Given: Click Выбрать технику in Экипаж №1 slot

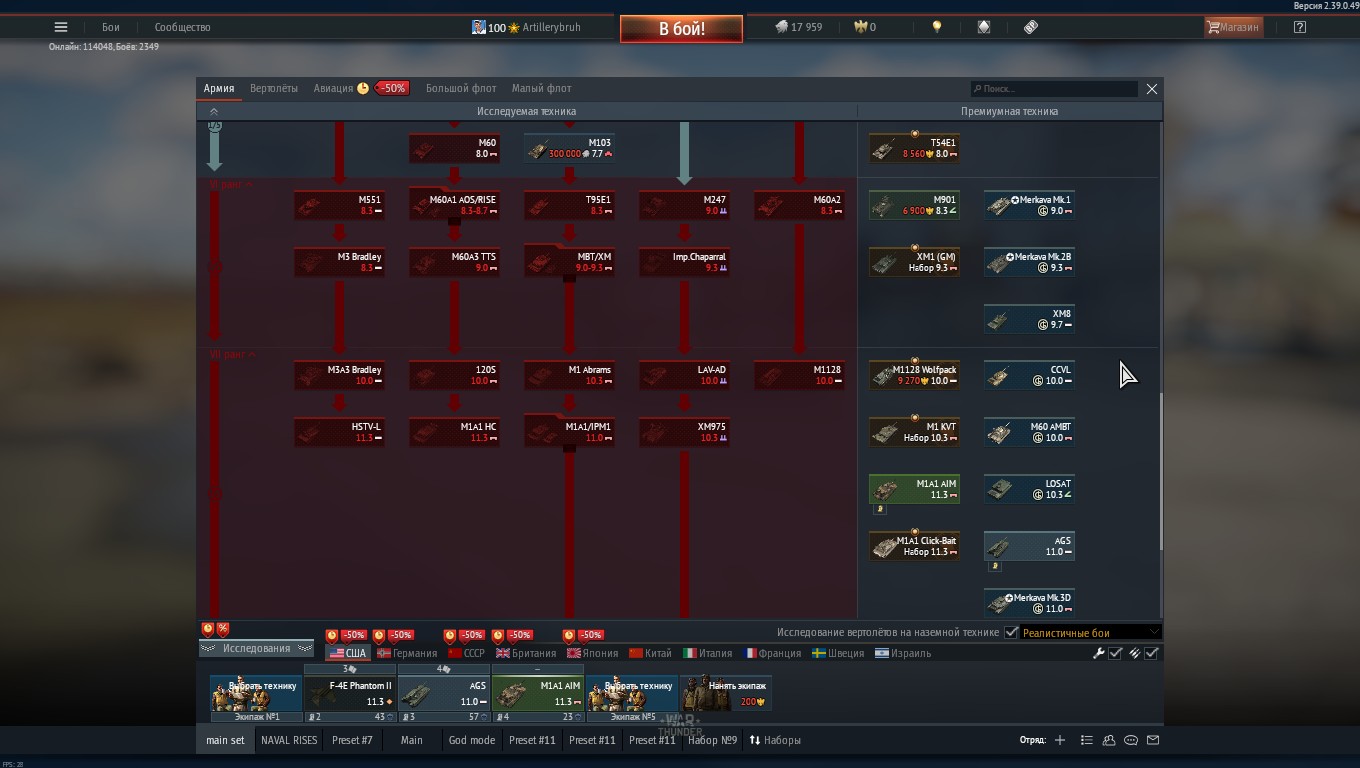Looking at the screenshot, I should click(x=257, y=693).
